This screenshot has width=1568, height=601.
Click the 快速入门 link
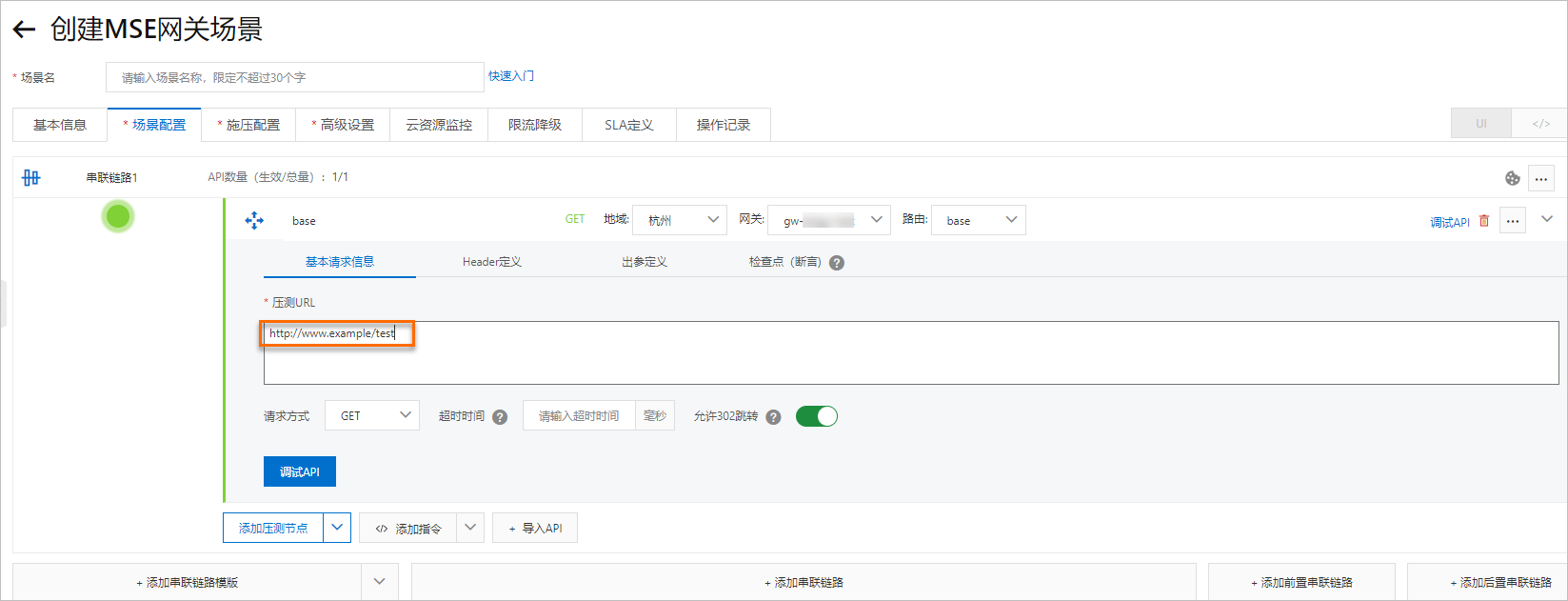click(511, 76)
